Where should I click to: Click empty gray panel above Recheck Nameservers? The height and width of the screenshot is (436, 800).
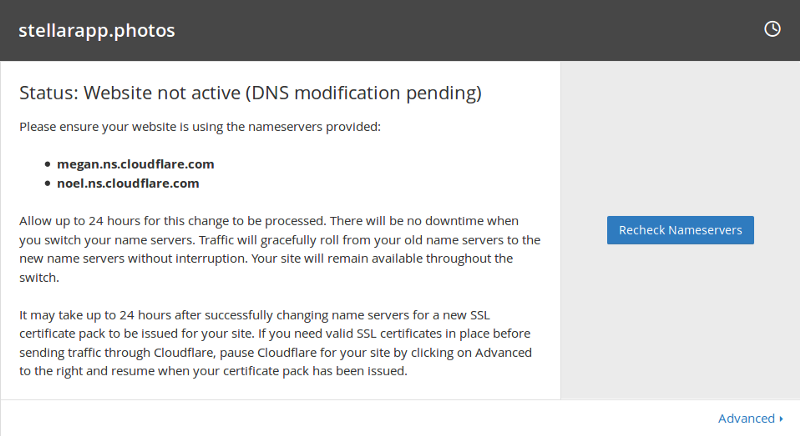pos(680,138)
